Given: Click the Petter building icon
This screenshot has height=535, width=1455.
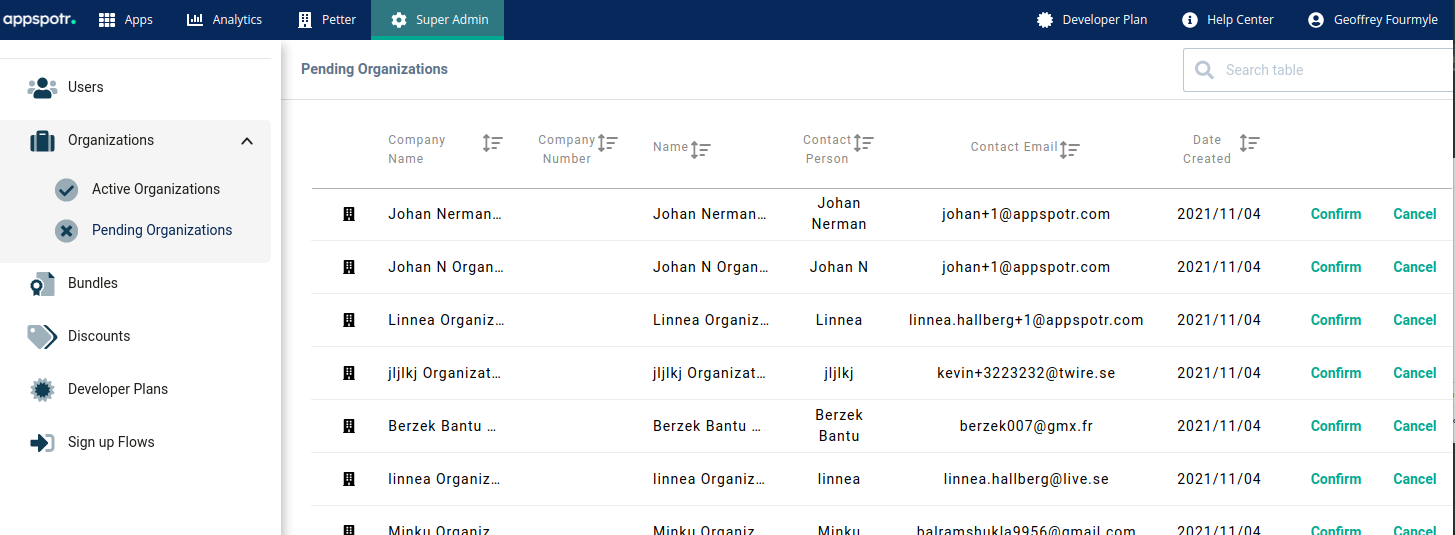Looking at the screenshot, I should (305, 19).
